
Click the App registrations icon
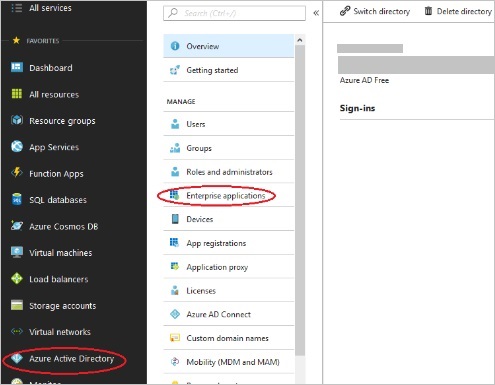(x=174, y=242)
